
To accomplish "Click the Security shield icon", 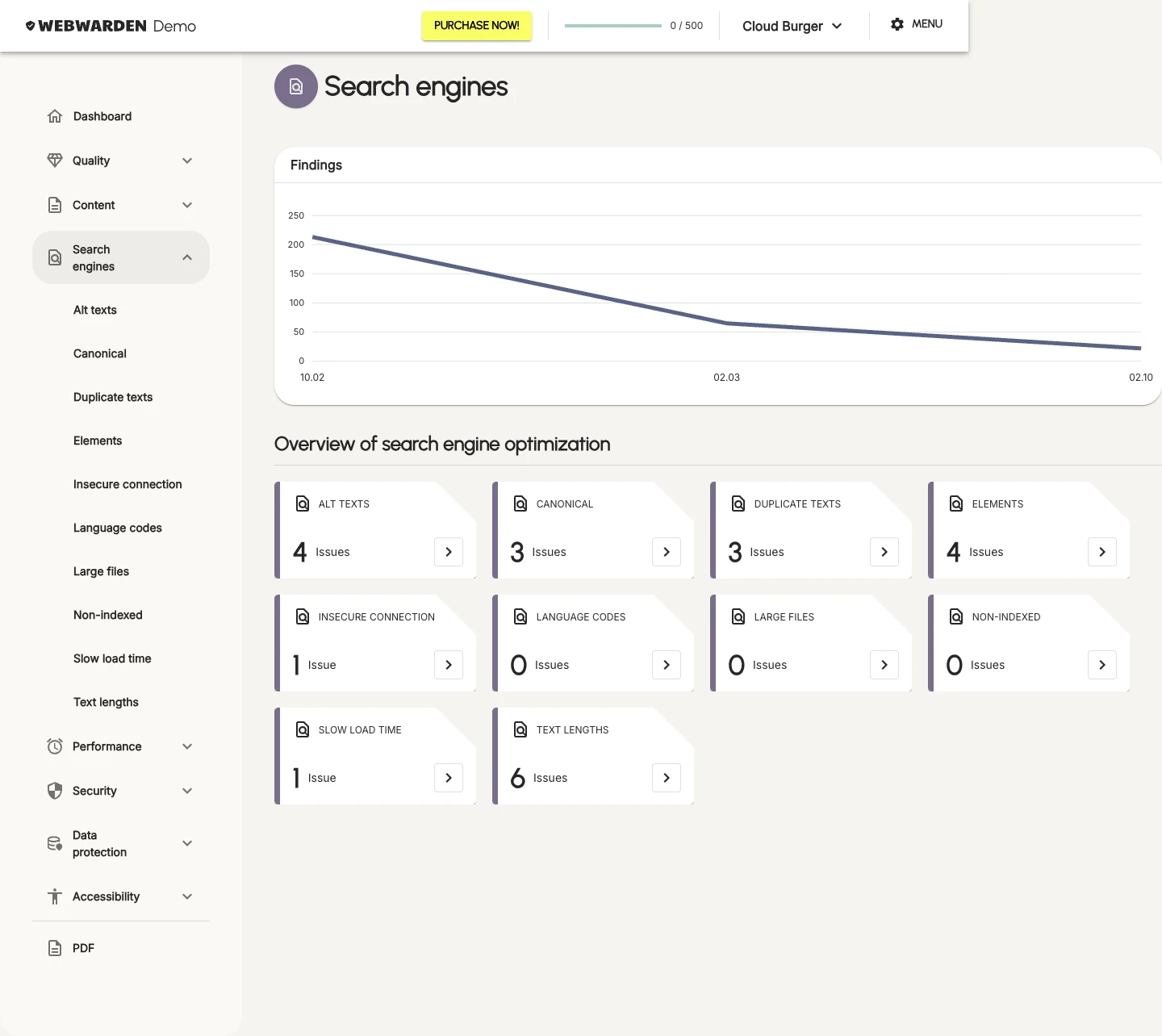I will (x=55, y=791).
